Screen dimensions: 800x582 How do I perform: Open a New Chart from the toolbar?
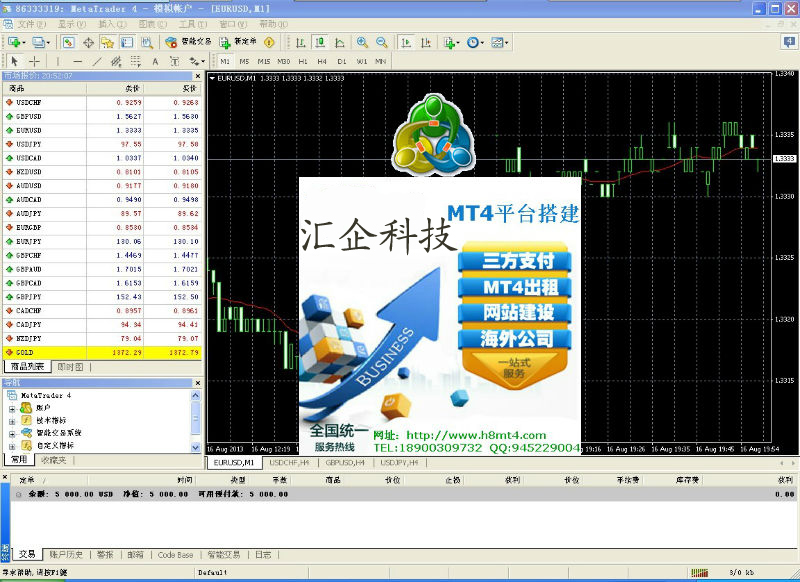(14, 42)
